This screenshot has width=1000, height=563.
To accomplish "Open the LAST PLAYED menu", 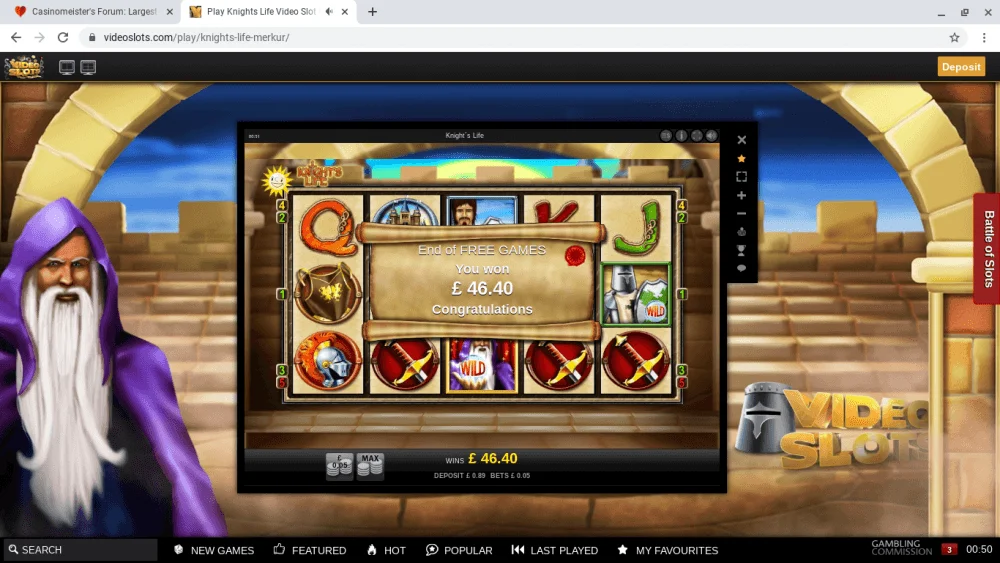I will [555, 550].
